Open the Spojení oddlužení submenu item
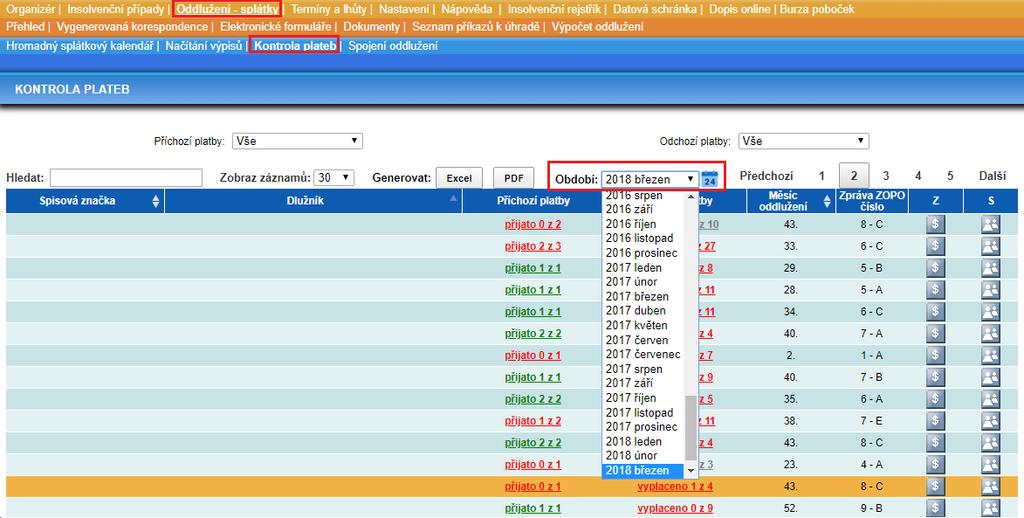The width and height of the screenshot is (1024, 518). [x=392, y=46]
